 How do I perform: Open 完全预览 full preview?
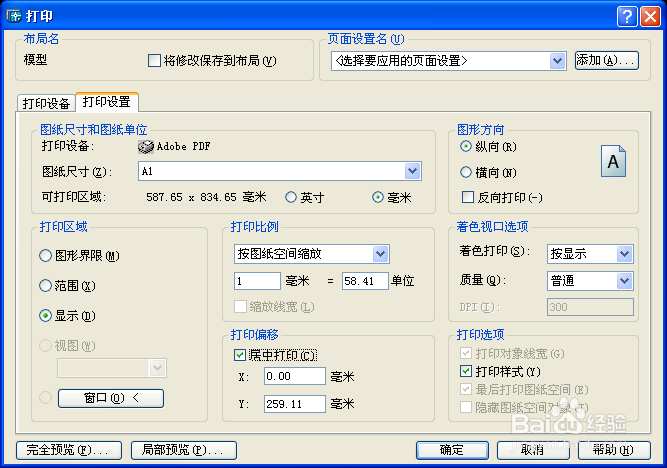click(69, 450)
